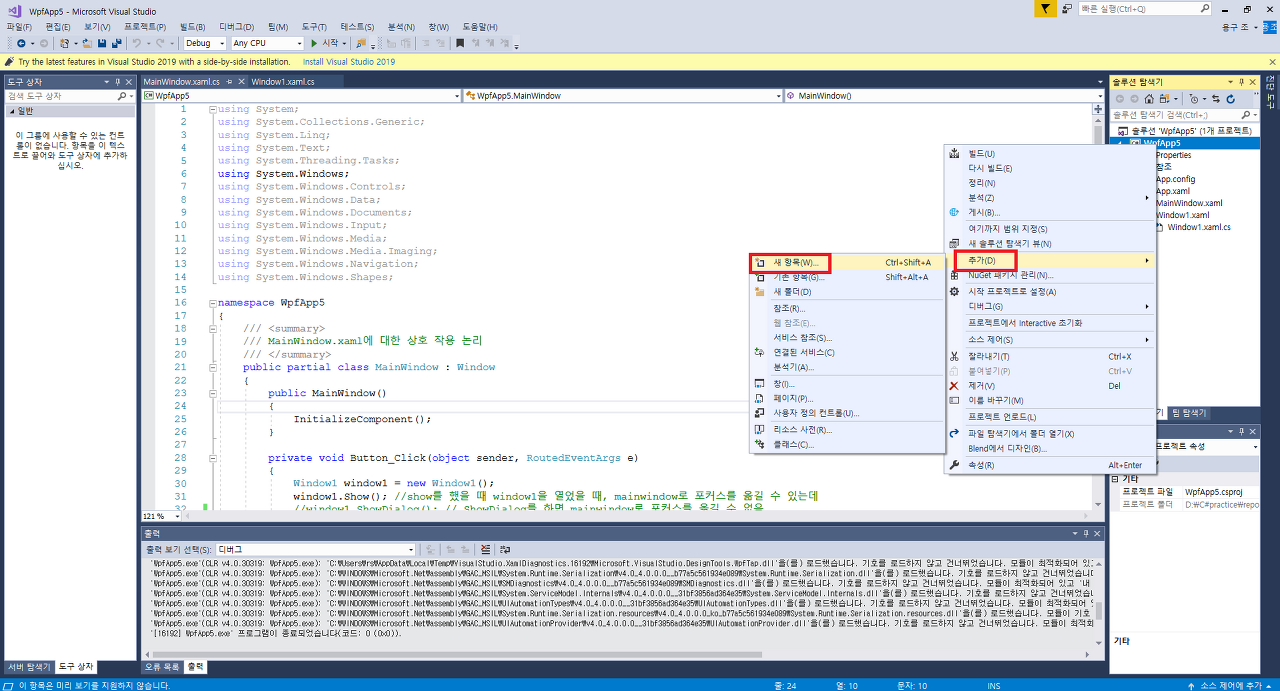Choose 빌드(U) in the context menu
Image resolution: width=1280 pixels, height=691 pixels.
click(1049, 153)
